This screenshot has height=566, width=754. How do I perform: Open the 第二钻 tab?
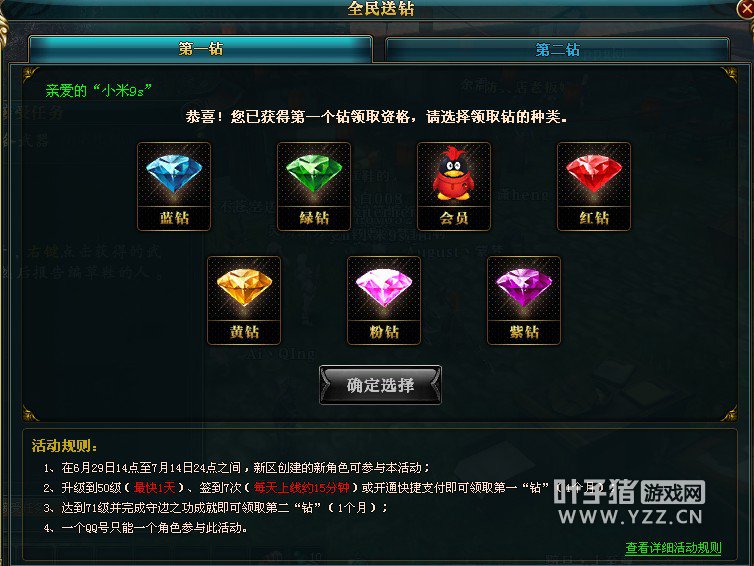557,50
